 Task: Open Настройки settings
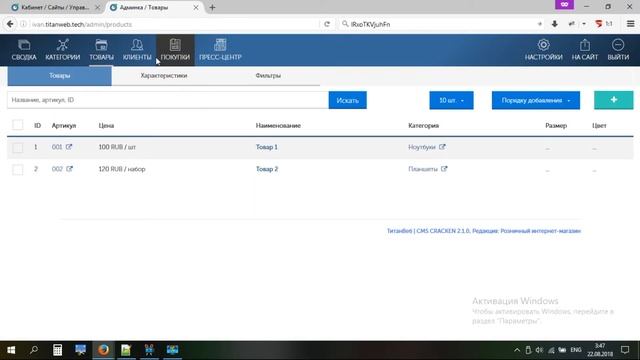pyautogui.click(x=543, y=50)
